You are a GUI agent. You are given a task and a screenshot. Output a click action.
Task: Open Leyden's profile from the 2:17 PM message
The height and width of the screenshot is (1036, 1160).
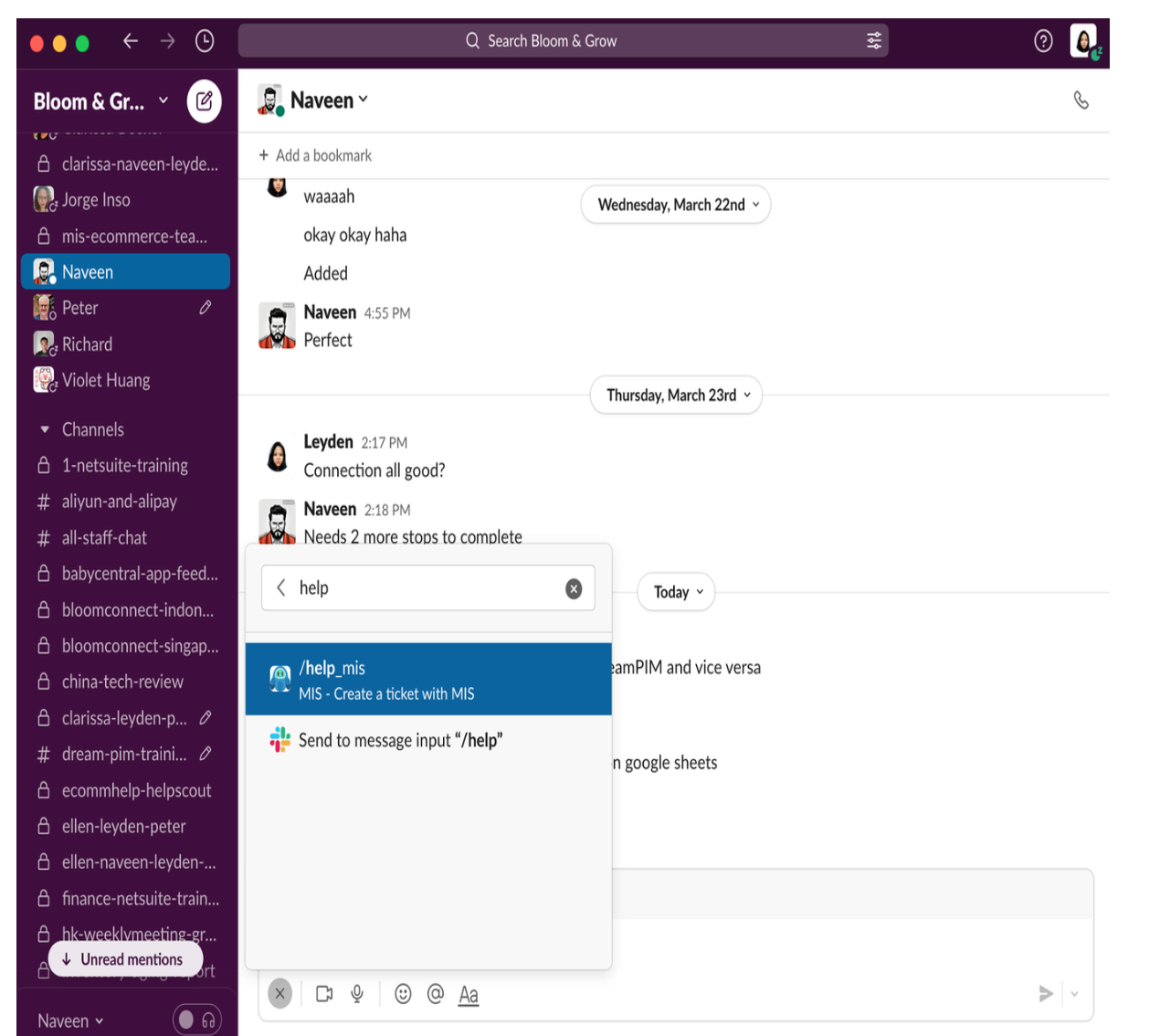point(328,442)
